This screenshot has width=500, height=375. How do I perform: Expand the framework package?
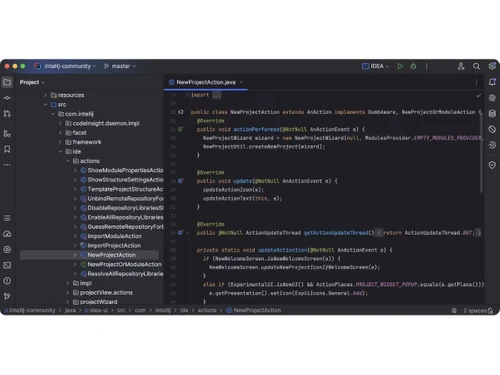click(x=60, y=142)
